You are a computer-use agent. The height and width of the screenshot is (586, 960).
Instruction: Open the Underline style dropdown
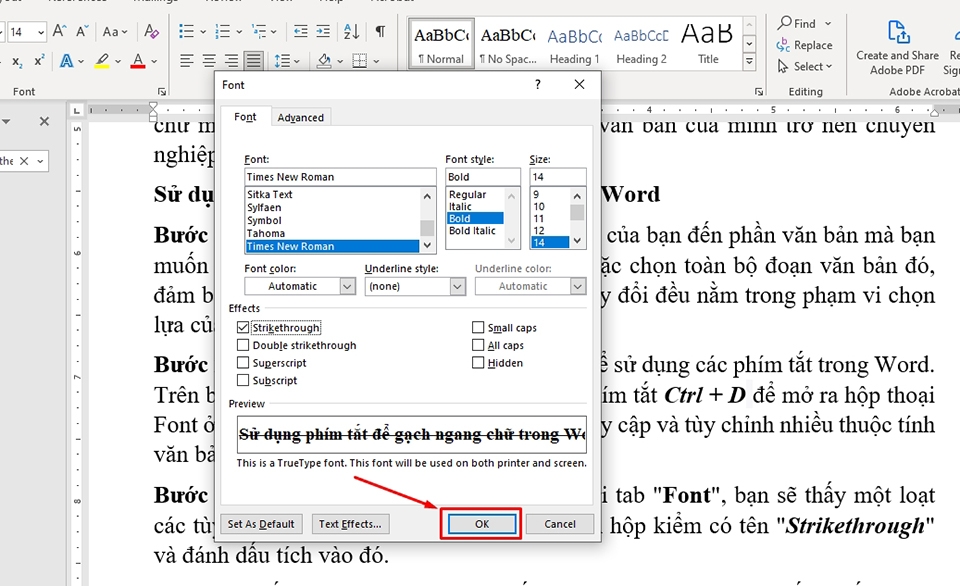[x=457, y=286]
